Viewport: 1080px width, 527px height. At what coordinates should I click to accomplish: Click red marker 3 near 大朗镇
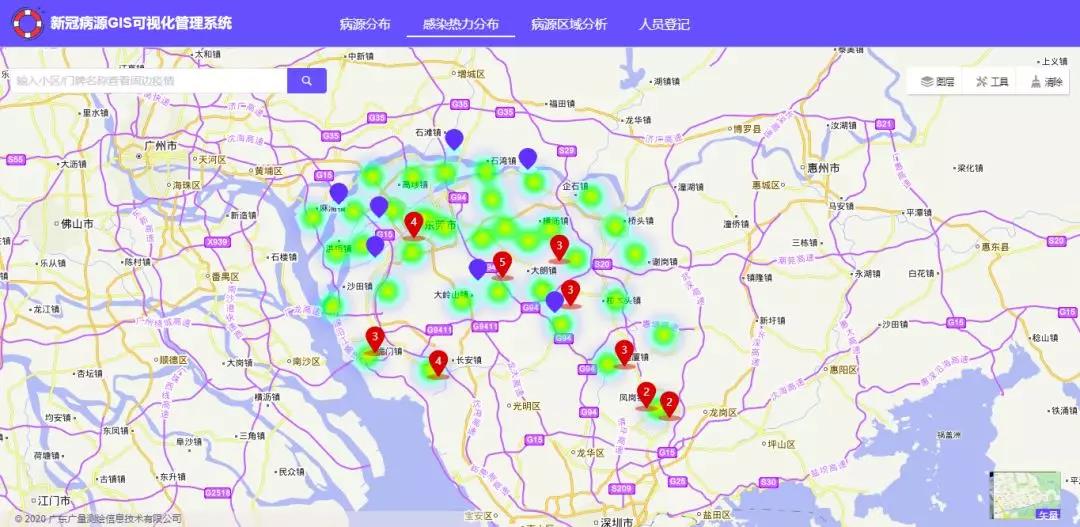tap(559, 247)
